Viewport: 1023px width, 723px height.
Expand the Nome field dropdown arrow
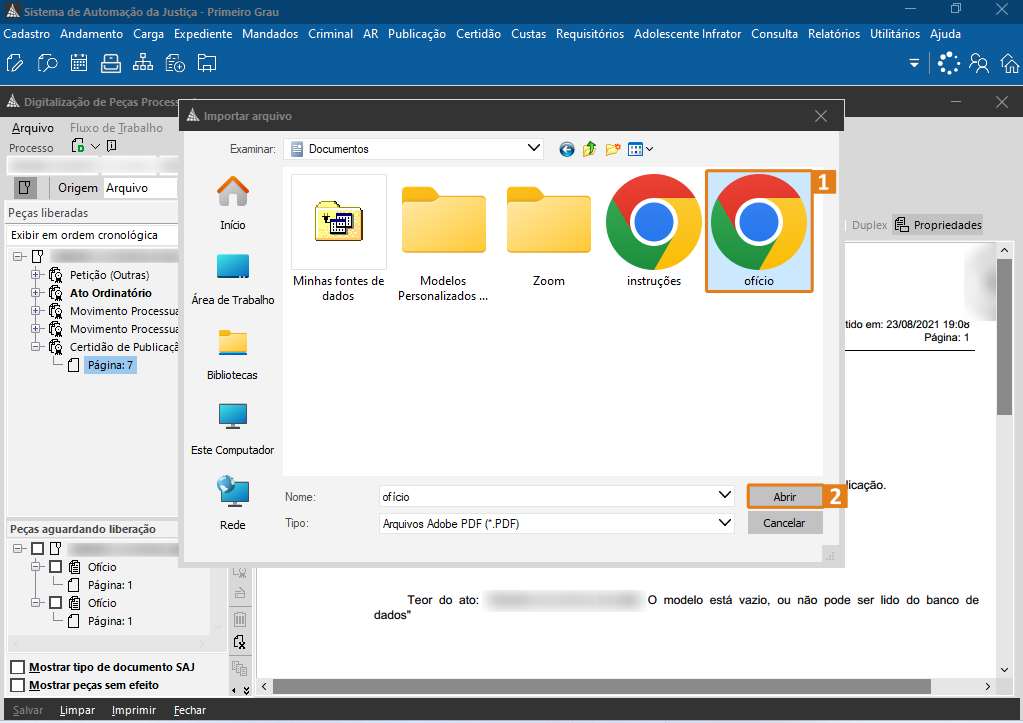click(724, 495)
